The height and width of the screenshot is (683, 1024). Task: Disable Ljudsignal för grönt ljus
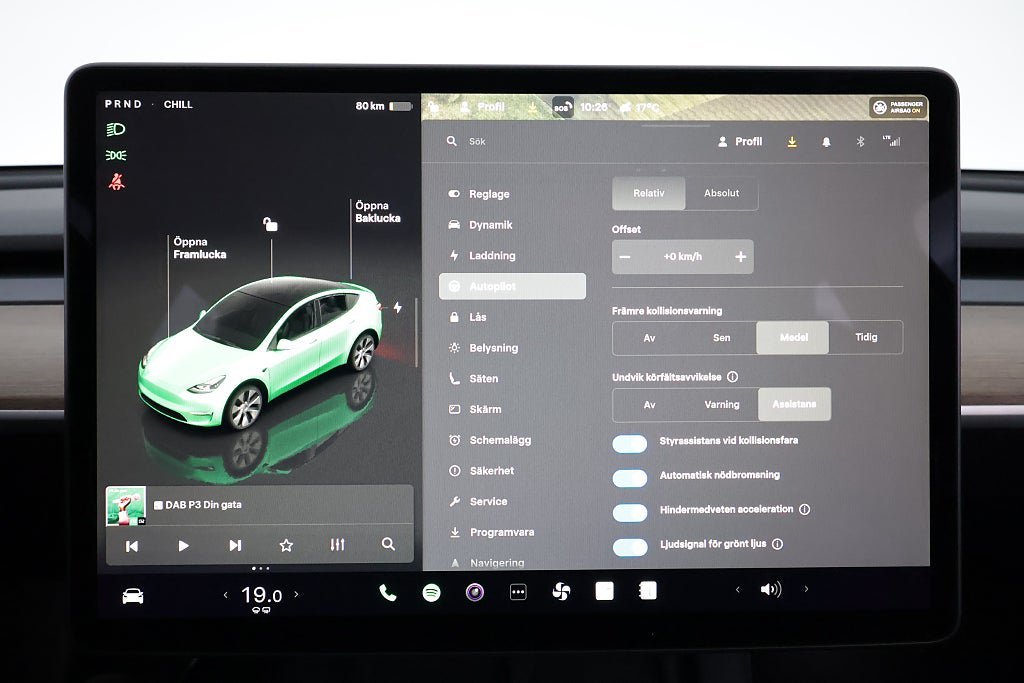[x=630, y=547]
